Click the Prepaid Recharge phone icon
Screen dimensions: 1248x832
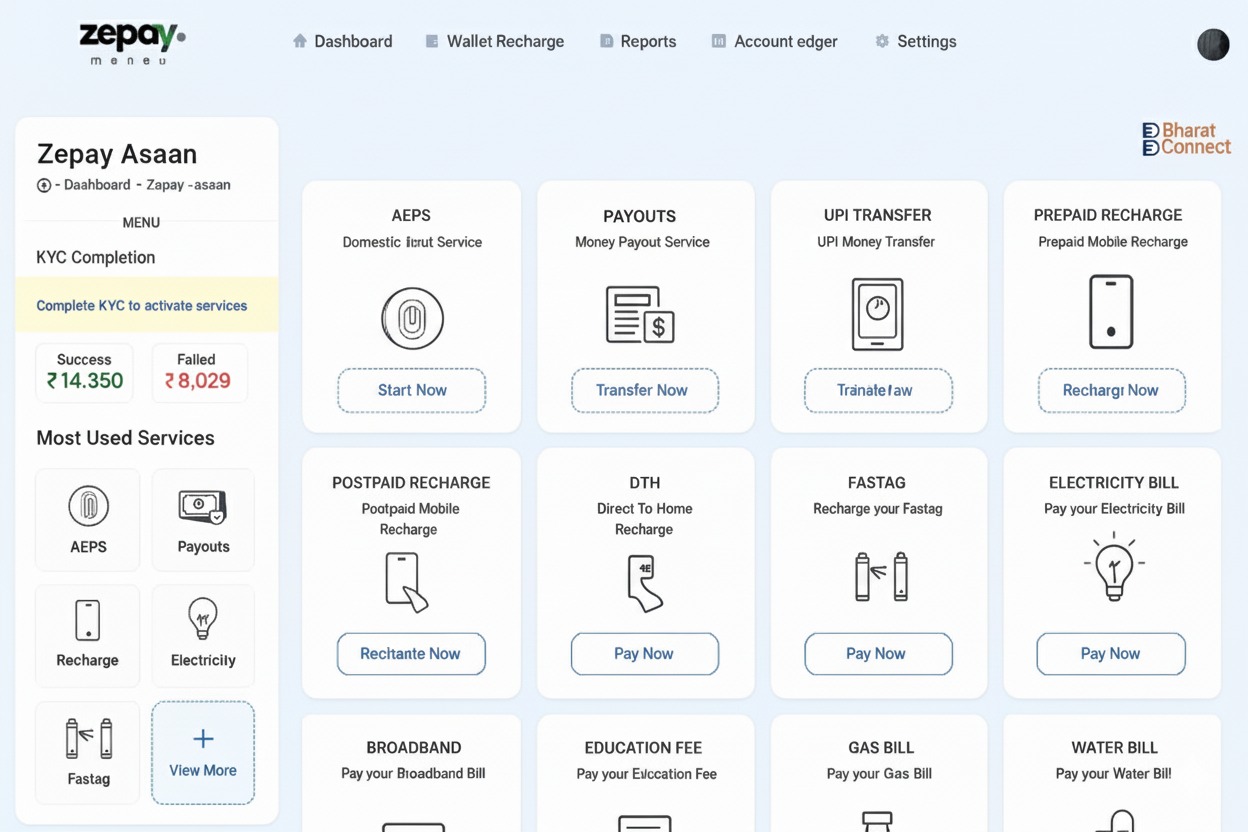click(x=1111, y=312)
